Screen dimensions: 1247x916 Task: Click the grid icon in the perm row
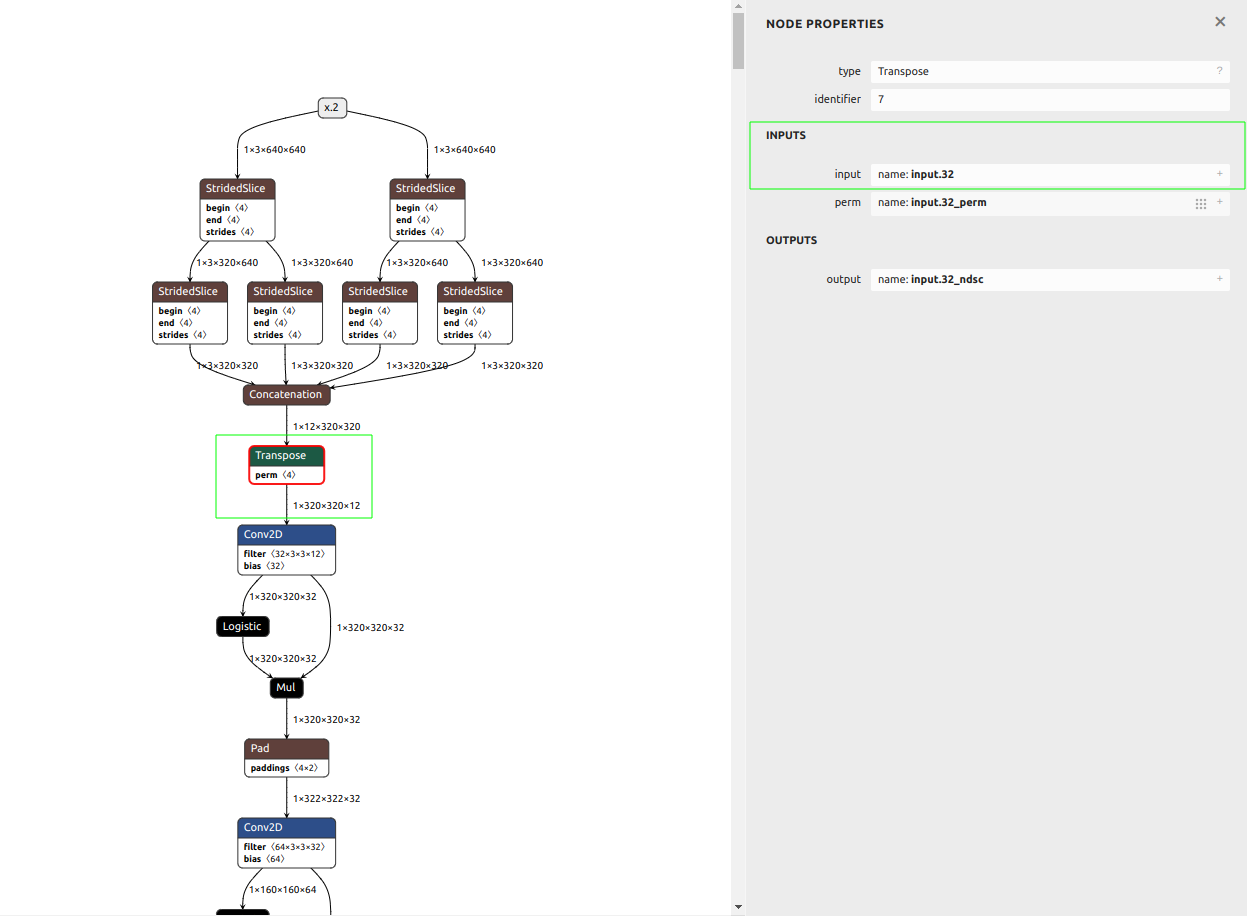click(x=1200, y=203)
